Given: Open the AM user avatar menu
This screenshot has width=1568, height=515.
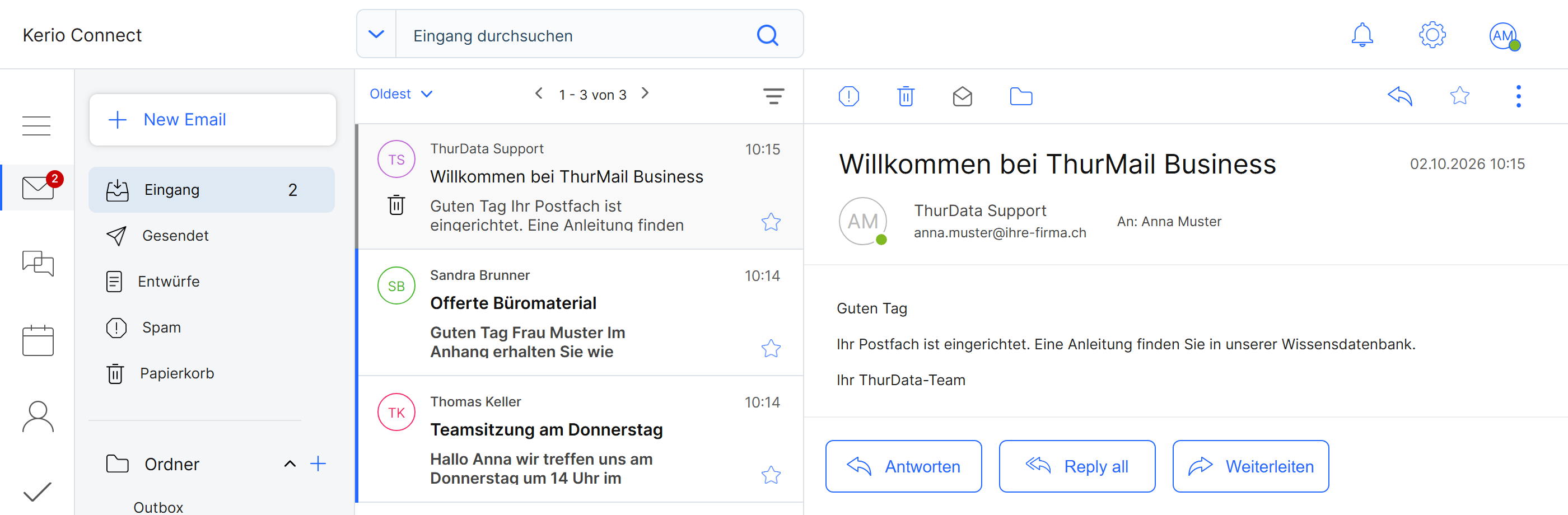Looking at the screenshot, I should 1504,36.
